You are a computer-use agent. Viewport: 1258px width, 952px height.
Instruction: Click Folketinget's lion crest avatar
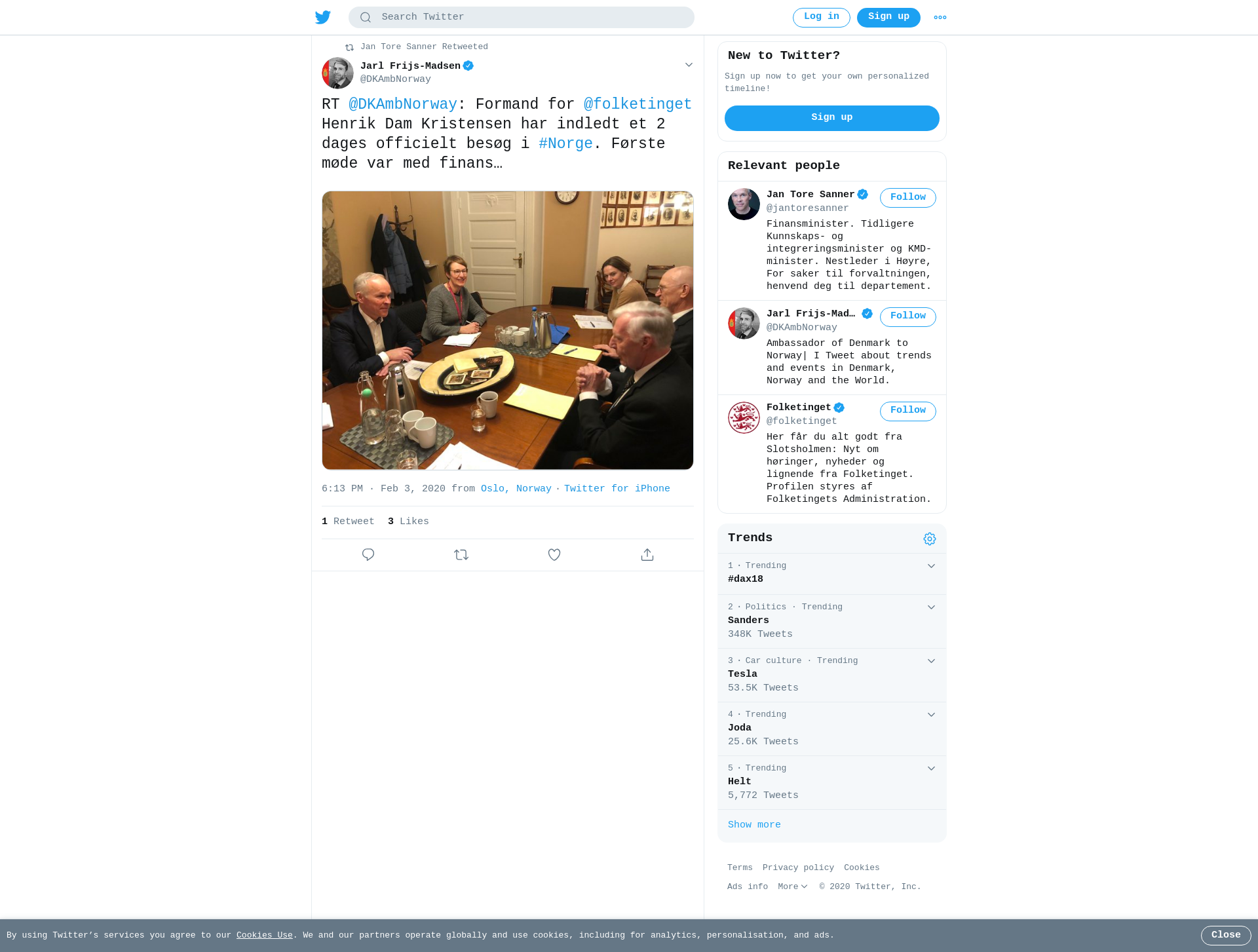click(744, 417)
